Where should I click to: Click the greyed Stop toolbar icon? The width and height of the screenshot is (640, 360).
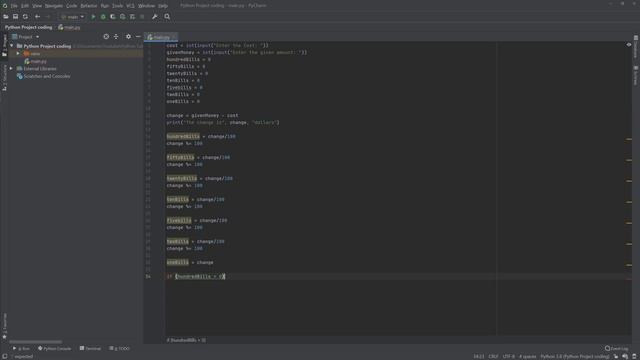(x=142, y=17)
